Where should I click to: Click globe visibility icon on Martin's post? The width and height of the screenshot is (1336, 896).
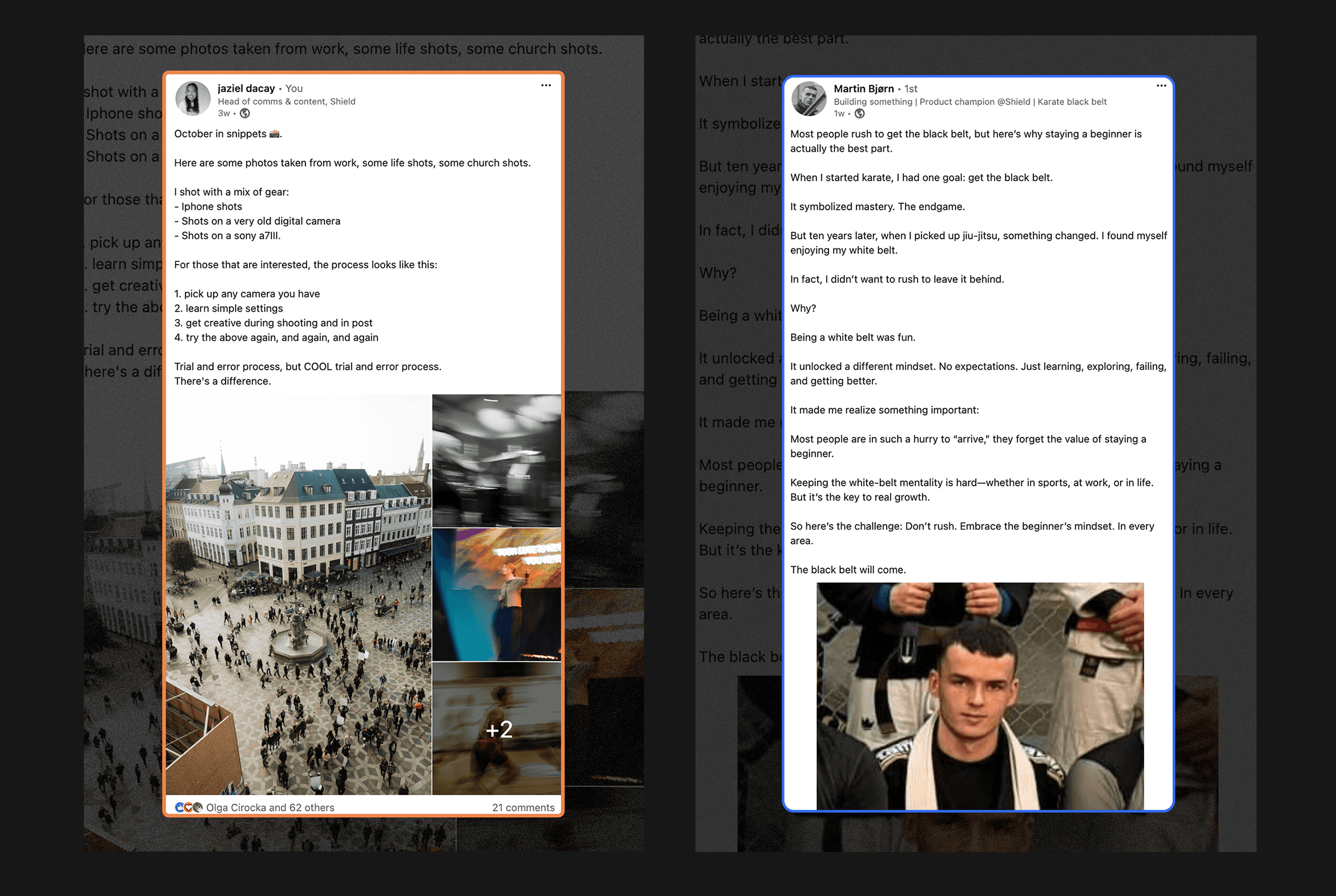click(859, 114)
